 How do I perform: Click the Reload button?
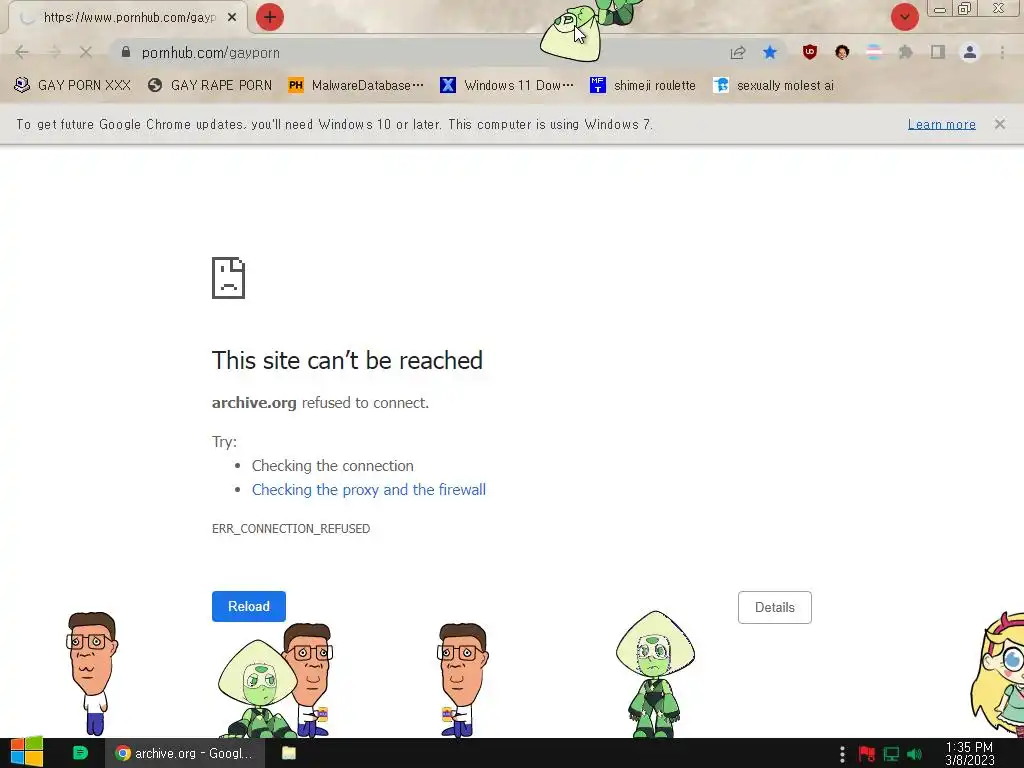pos(249,606)
